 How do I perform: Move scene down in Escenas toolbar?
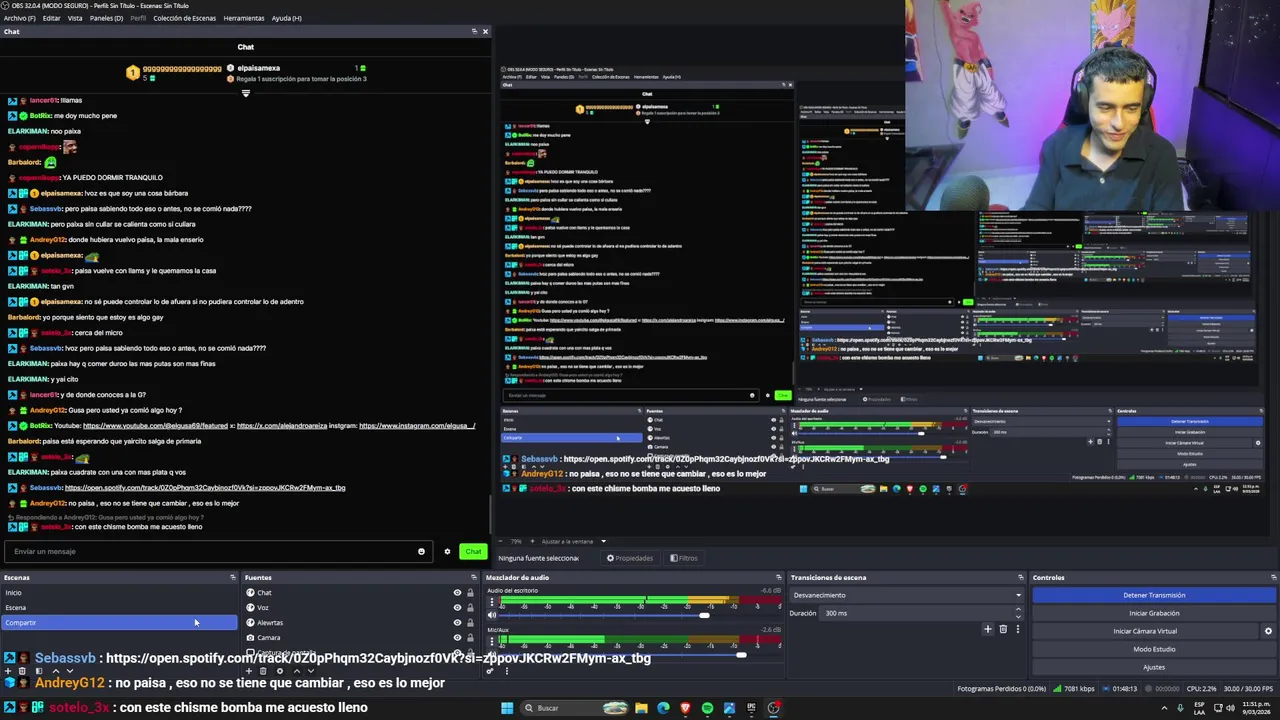70,670
